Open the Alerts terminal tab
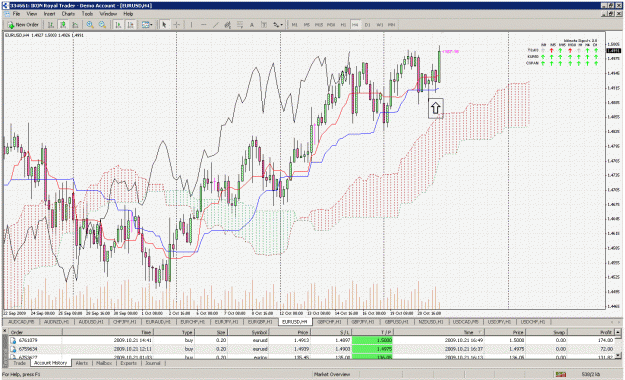The width and height of the screenshot is (625, 380). click(82, 363)
